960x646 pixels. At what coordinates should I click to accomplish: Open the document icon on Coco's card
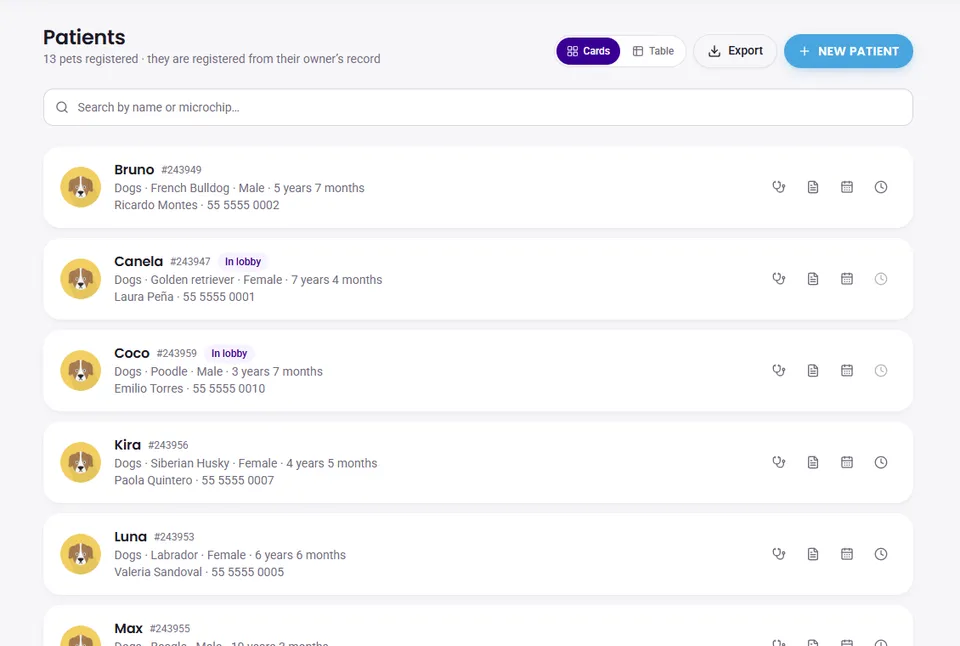pos(813,370)
